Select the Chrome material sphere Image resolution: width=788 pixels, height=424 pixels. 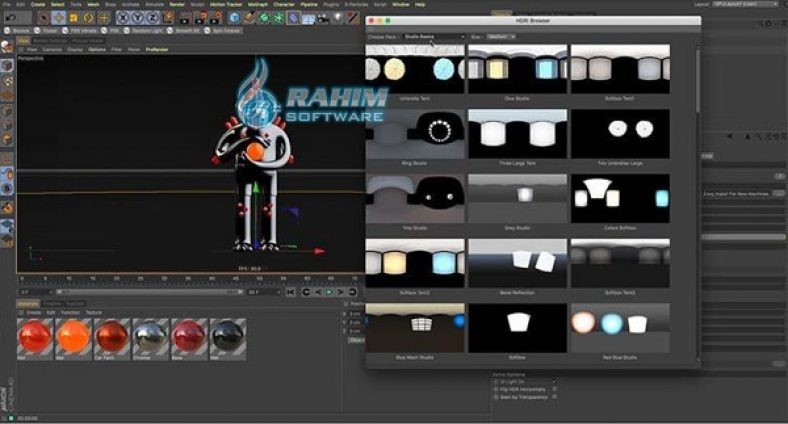[150, 337]
